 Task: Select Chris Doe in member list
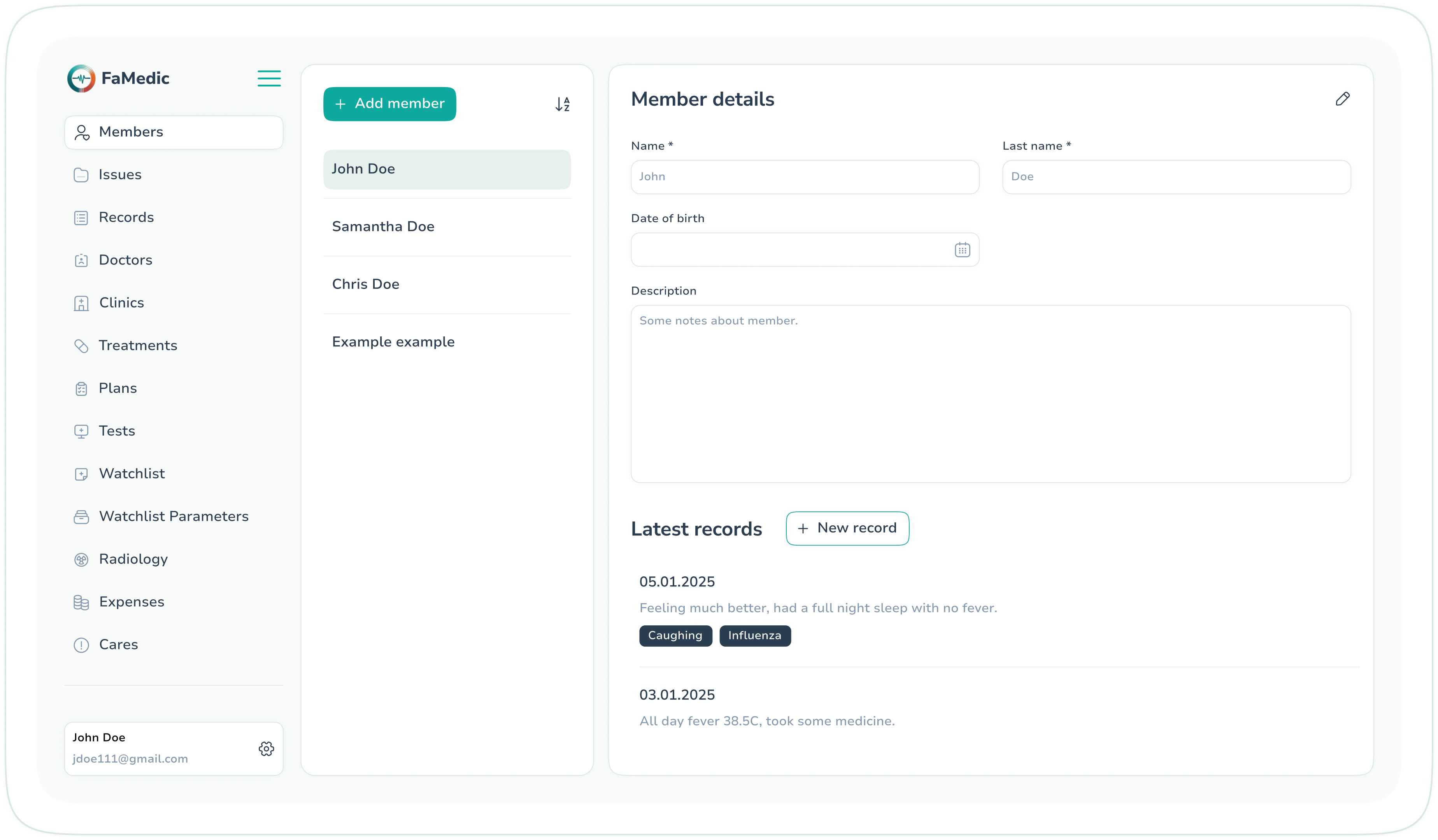coord(447,285)
